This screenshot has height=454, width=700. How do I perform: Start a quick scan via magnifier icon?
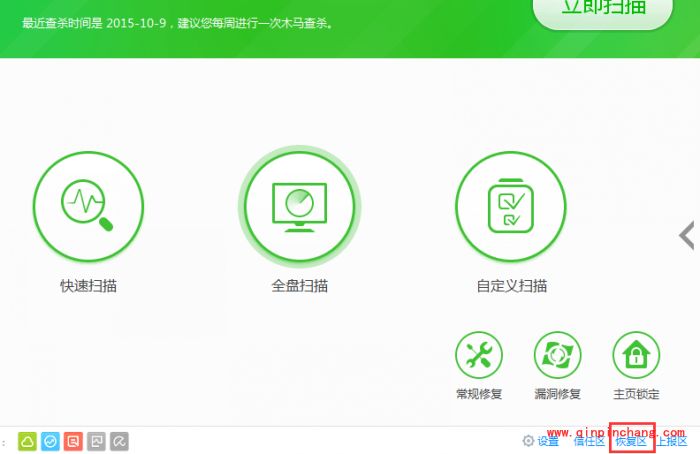(x=88, y=206)
